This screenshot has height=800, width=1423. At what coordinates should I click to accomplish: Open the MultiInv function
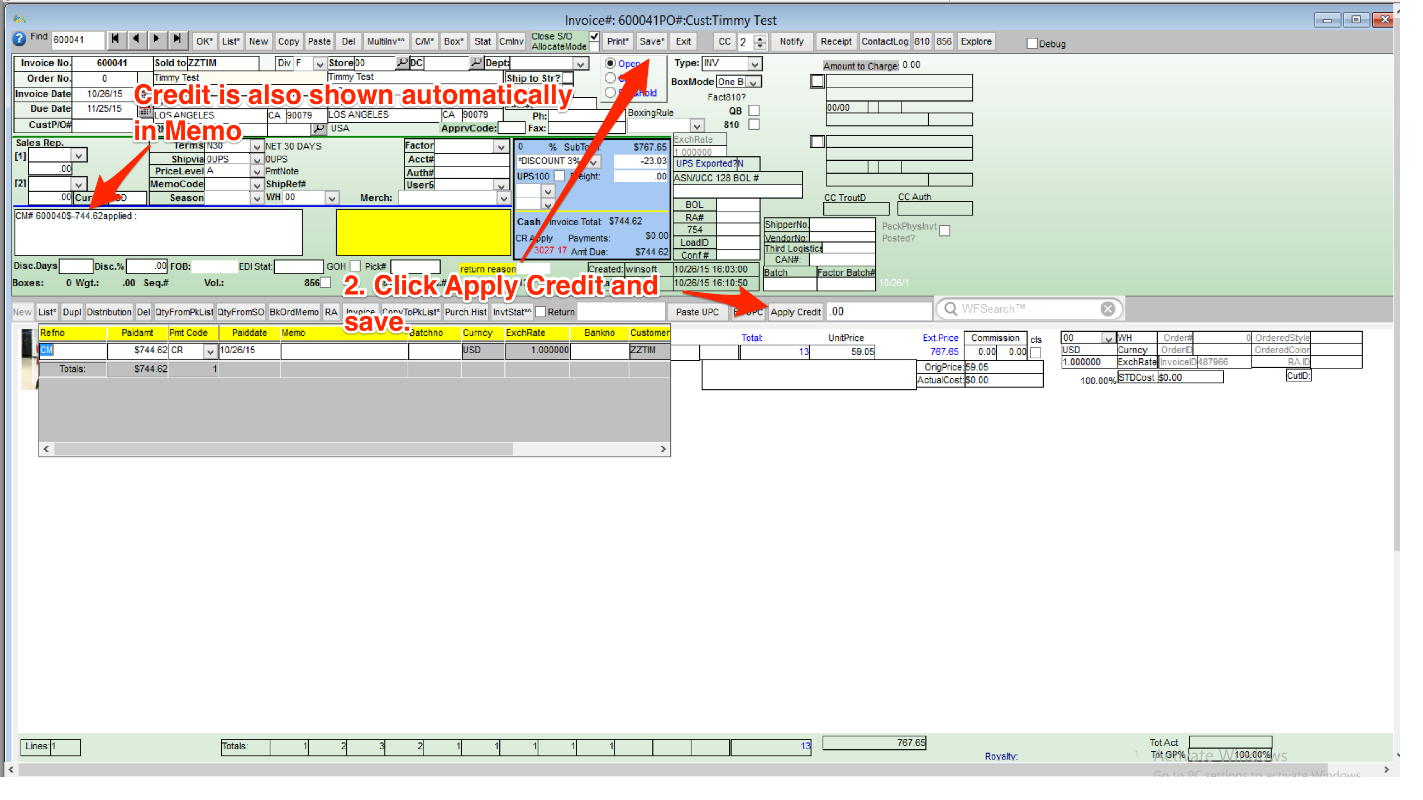(386, 41)
